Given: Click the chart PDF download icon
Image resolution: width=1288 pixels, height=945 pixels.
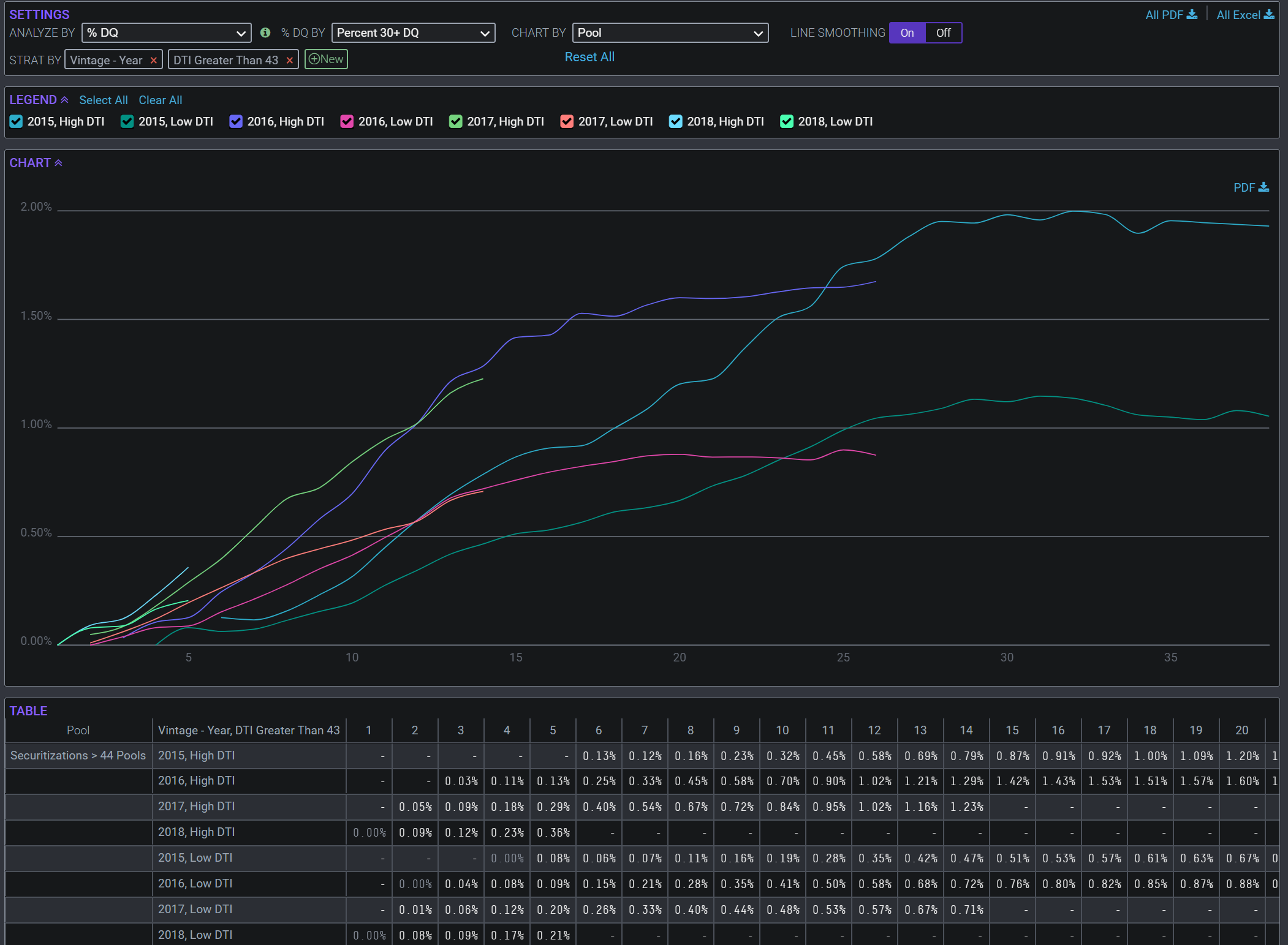Looking at the screenshot, I should pos(1263,187).
